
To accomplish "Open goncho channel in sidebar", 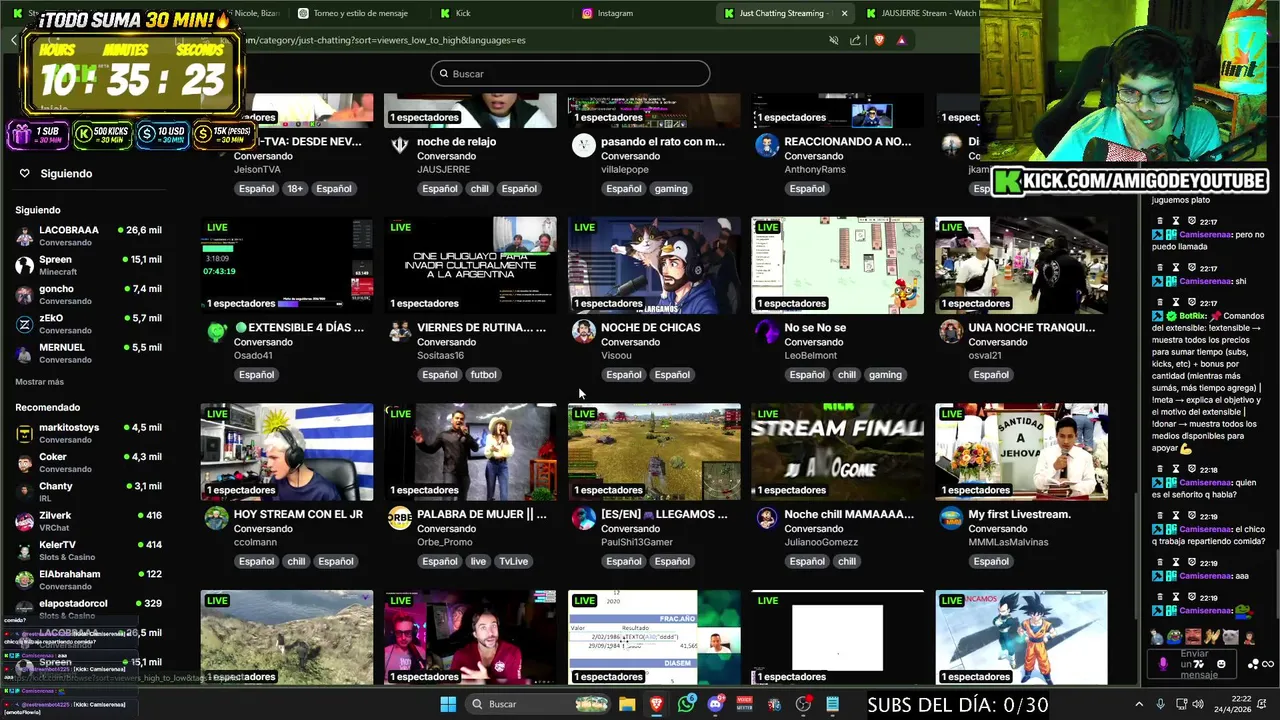I will pyautogui.click(x=88, y=294).
